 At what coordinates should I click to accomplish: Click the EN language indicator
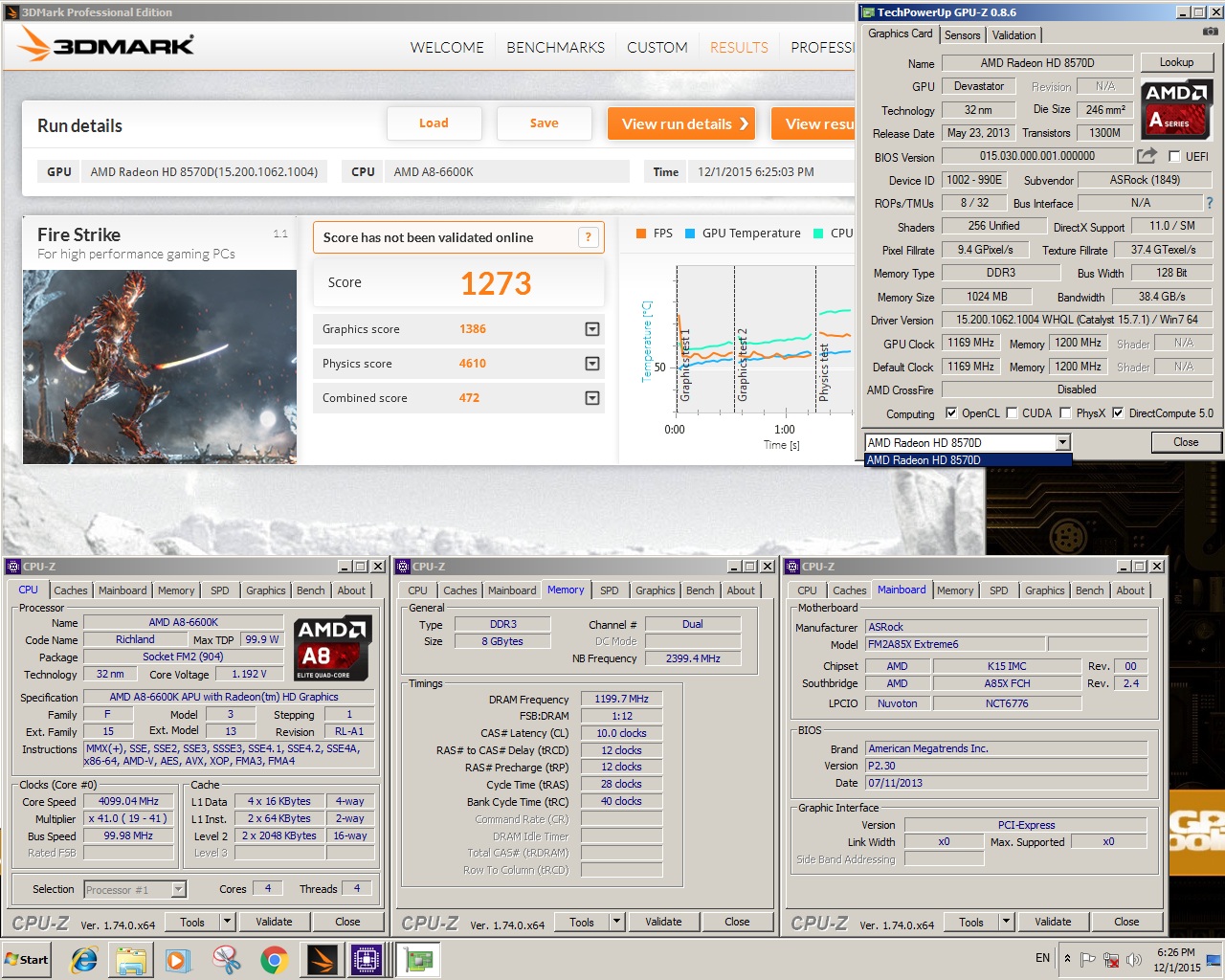click(1042, 958)
